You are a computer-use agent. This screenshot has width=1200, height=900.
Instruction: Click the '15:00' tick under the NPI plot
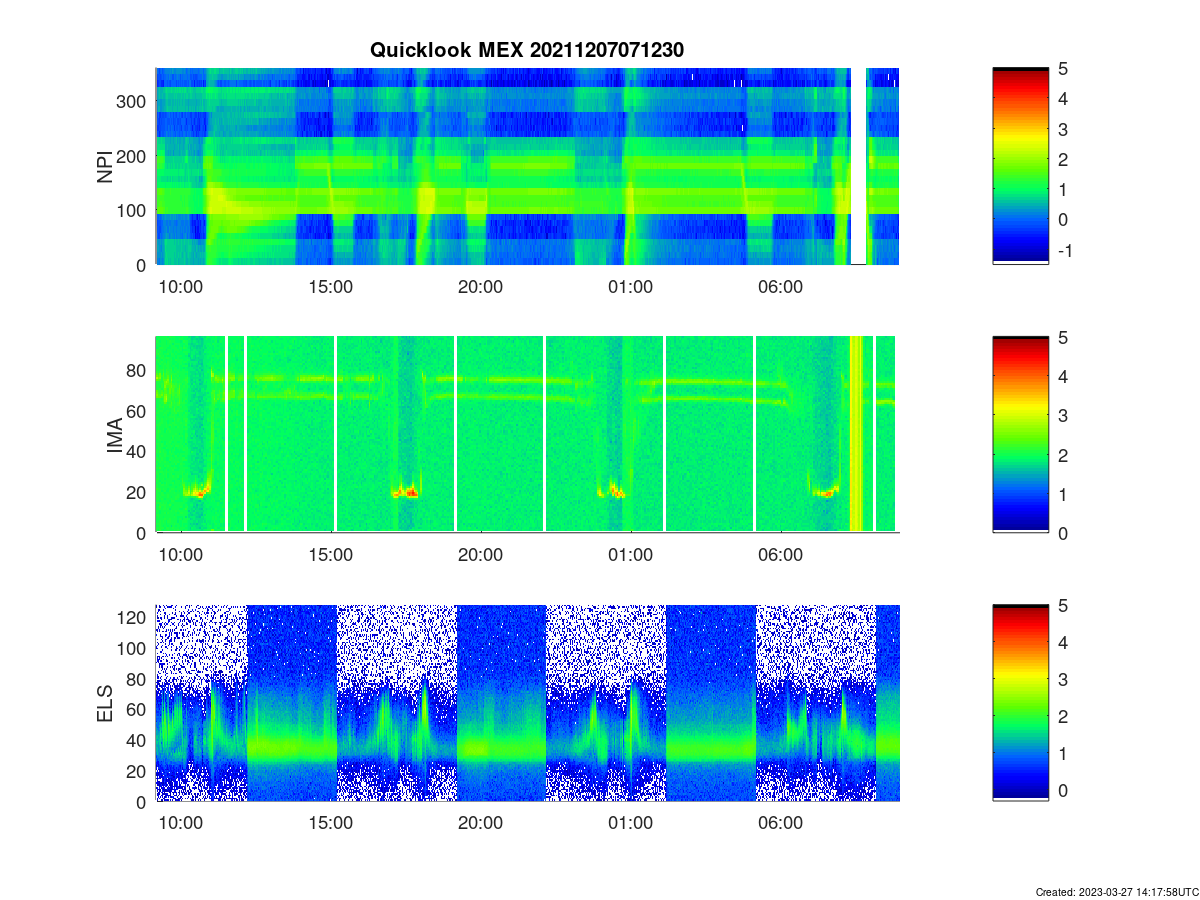click(x=331, y=286)
